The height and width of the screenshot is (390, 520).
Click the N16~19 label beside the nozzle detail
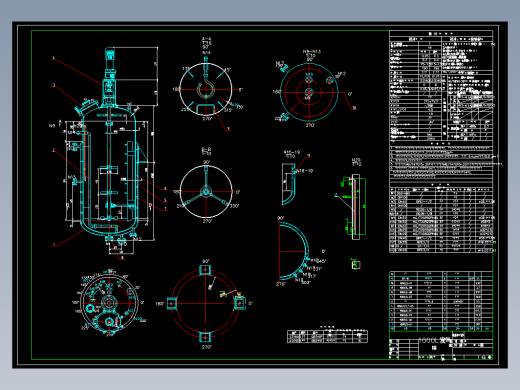click(x=305, y=171)
